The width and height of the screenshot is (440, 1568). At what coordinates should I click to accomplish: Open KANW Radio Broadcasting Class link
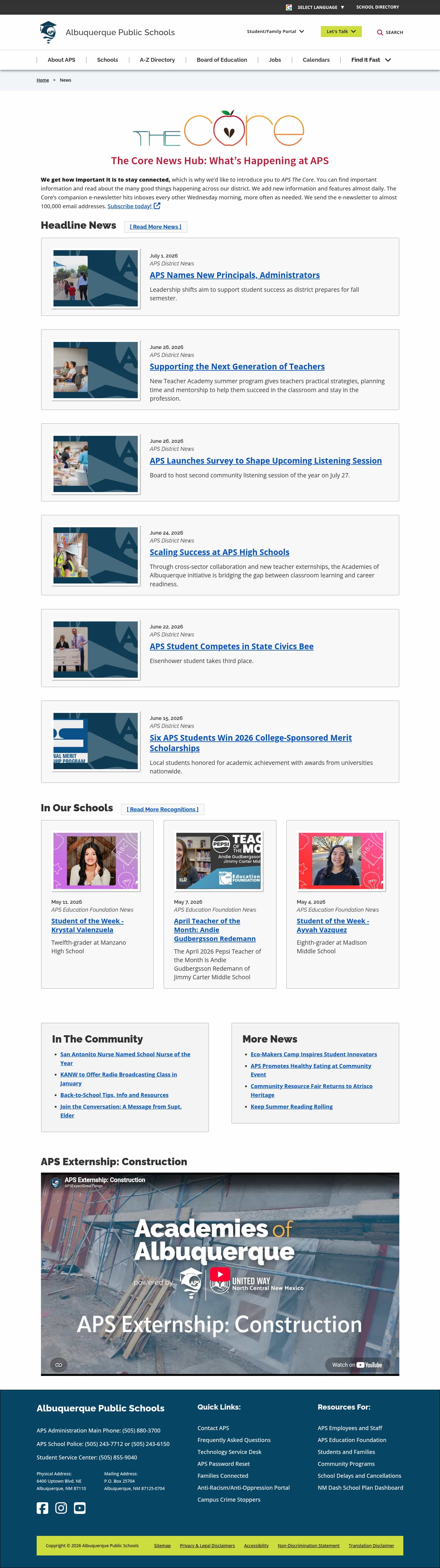tap(119, 1079)
